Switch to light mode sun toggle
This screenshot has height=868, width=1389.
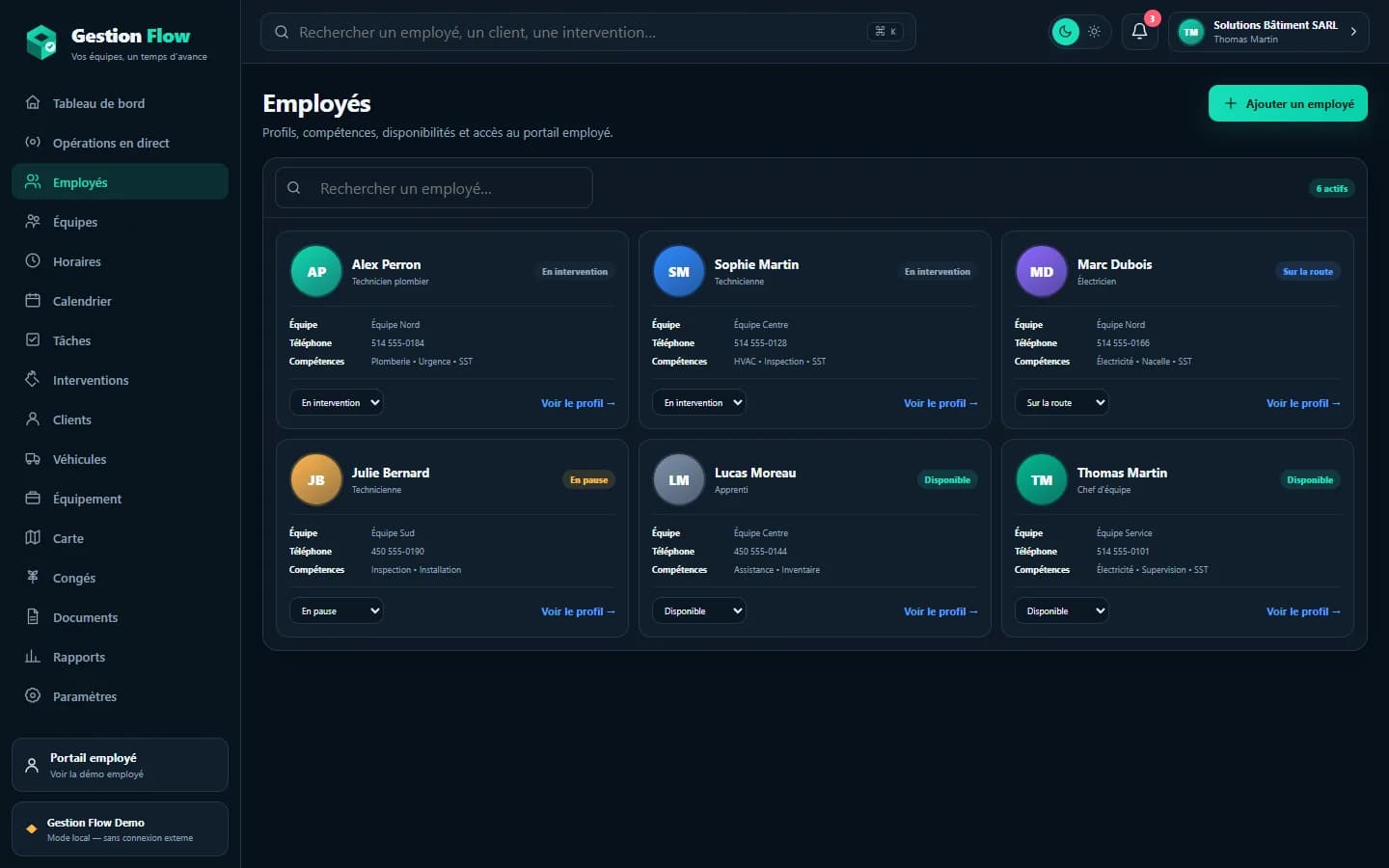click(1094, 32)
